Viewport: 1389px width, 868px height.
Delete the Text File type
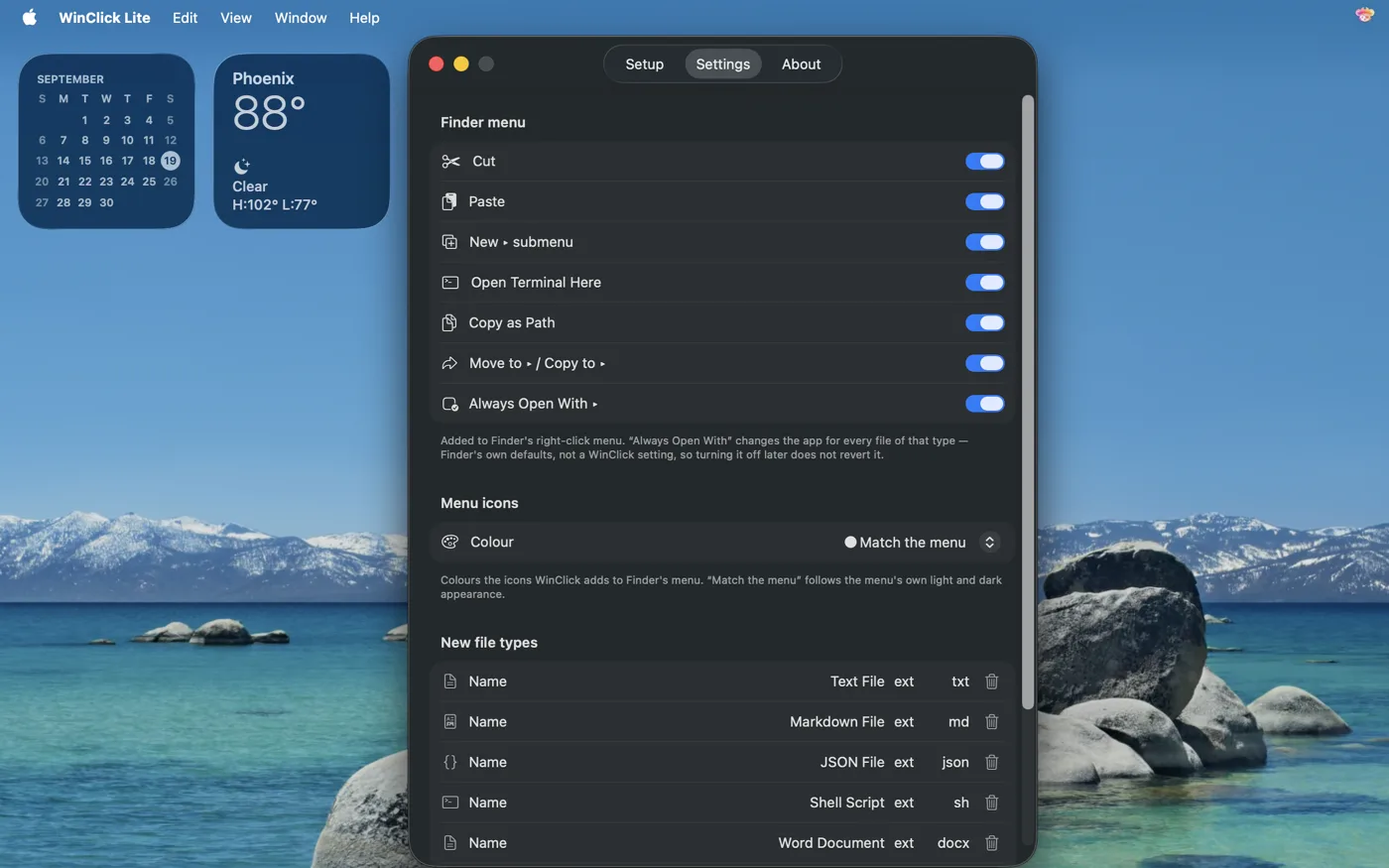(x=991, y=682)
